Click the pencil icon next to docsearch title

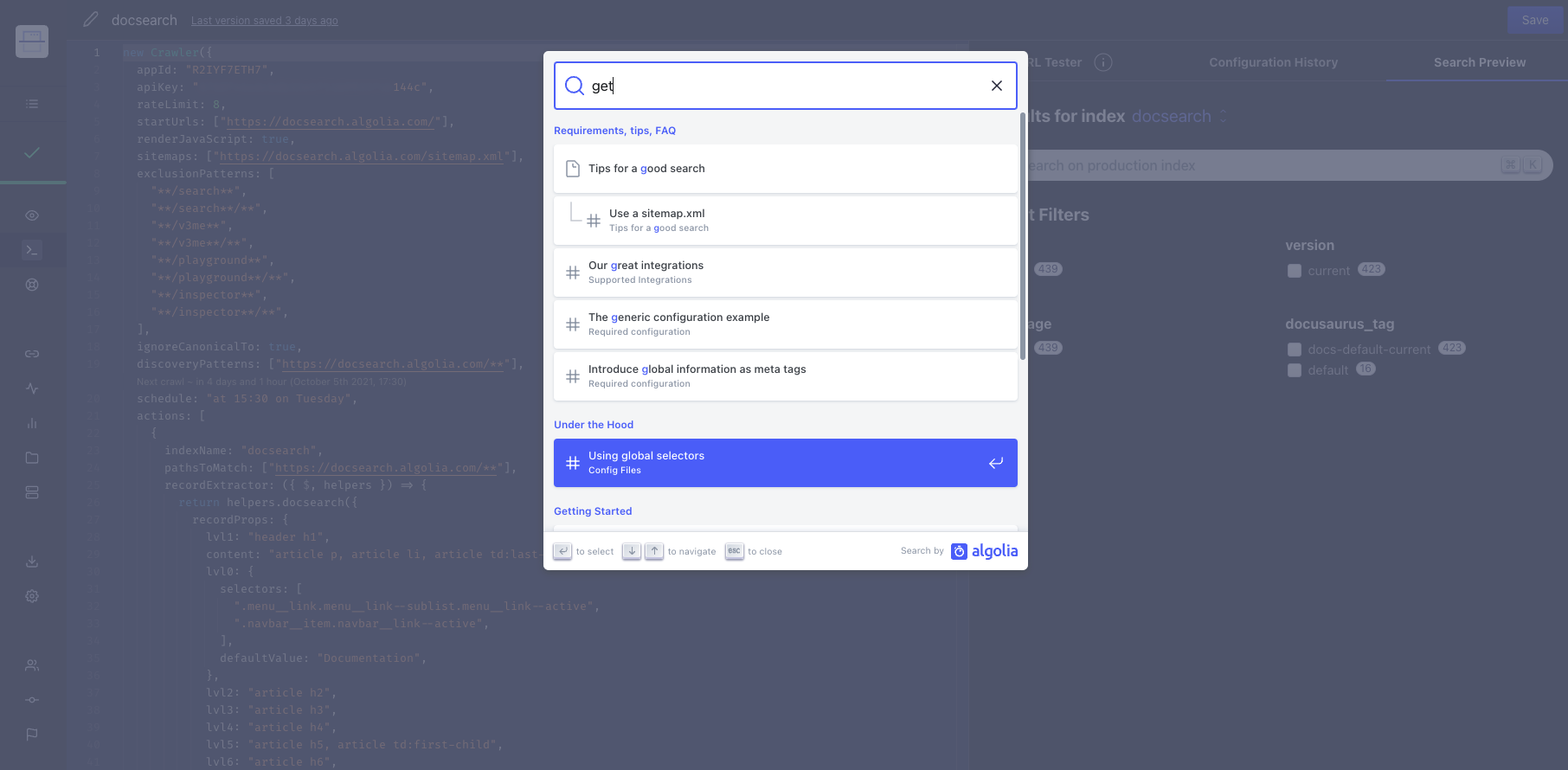coord(91,19)
